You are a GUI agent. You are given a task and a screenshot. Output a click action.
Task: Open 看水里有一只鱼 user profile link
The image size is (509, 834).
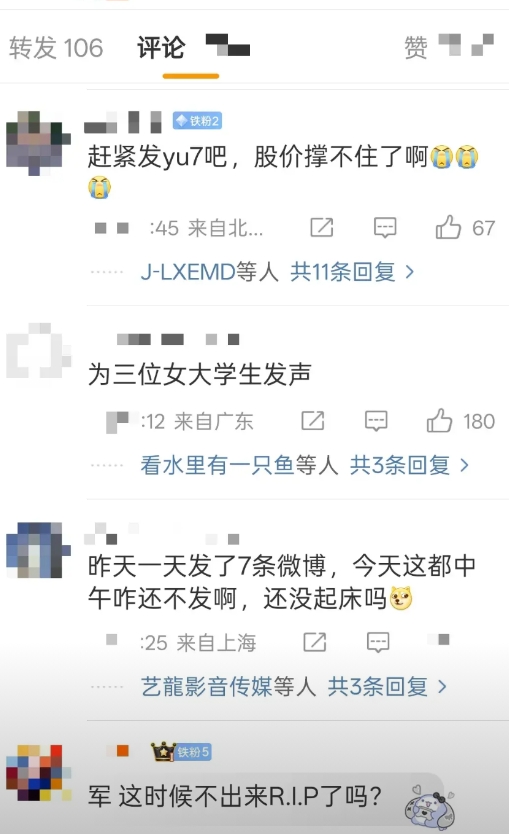point(217,465)
